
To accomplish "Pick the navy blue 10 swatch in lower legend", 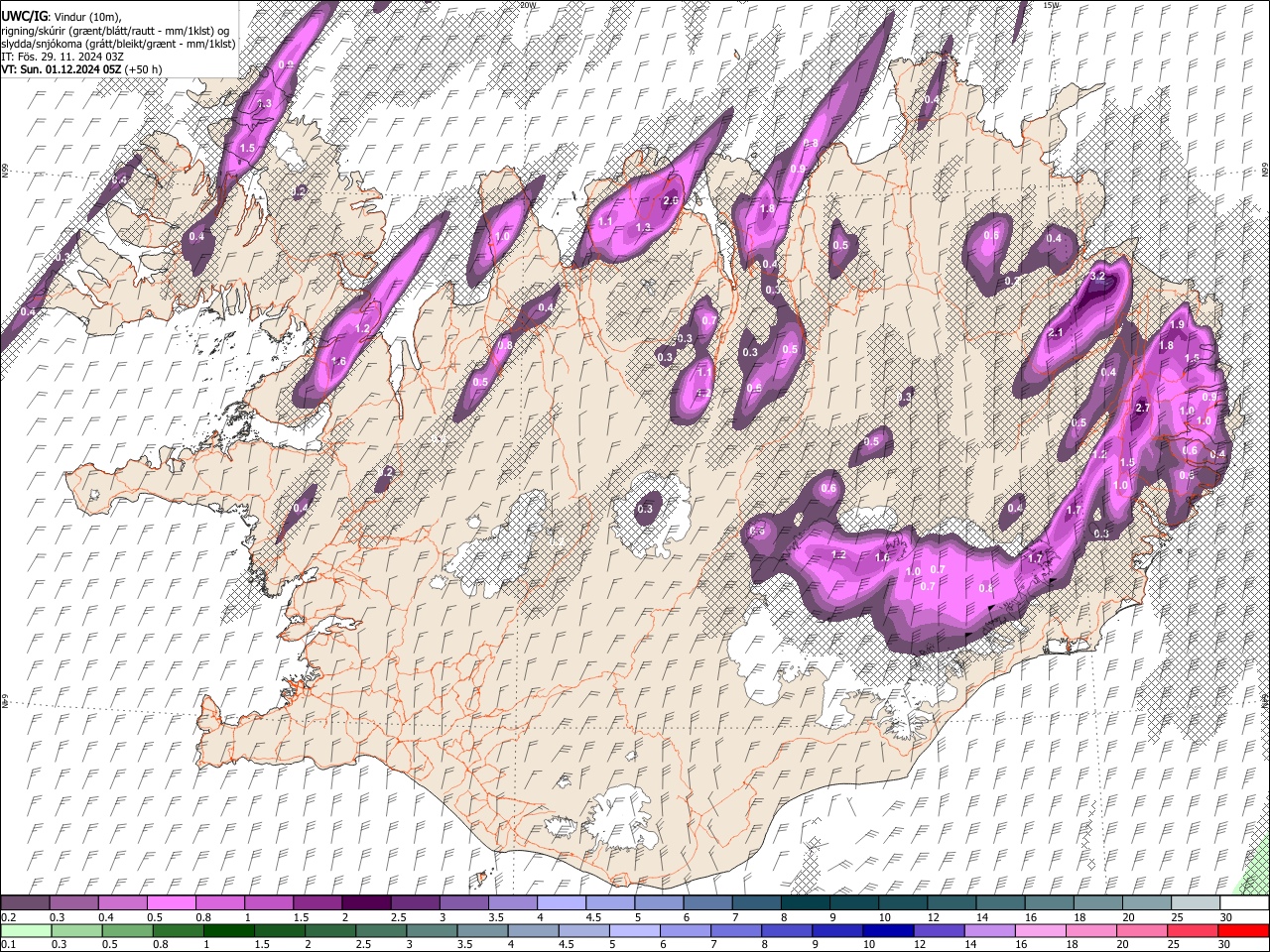I will tap(888, 930).
